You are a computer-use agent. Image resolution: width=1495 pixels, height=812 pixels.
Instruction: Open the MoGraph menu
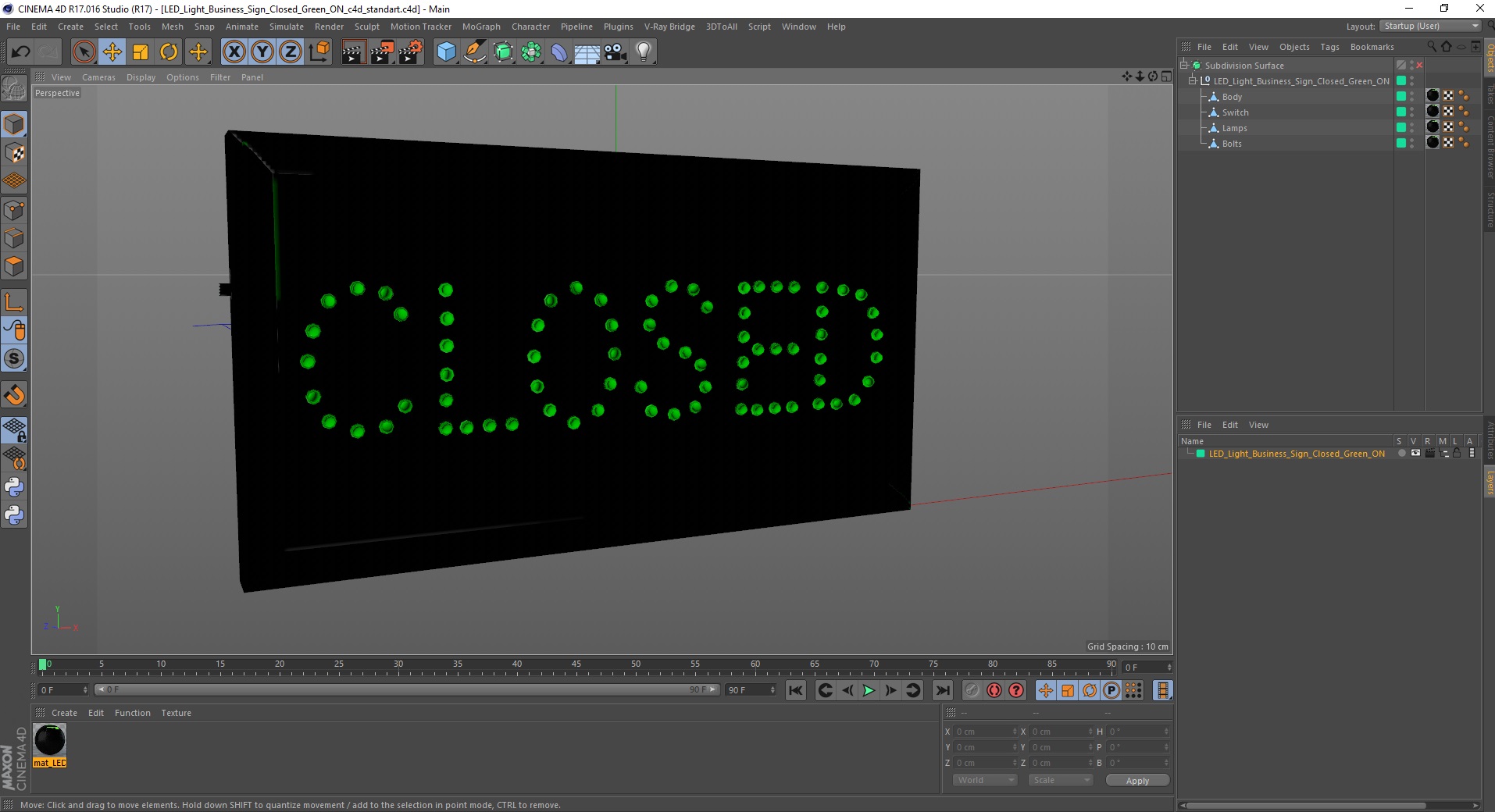click(x=481, y=27)
